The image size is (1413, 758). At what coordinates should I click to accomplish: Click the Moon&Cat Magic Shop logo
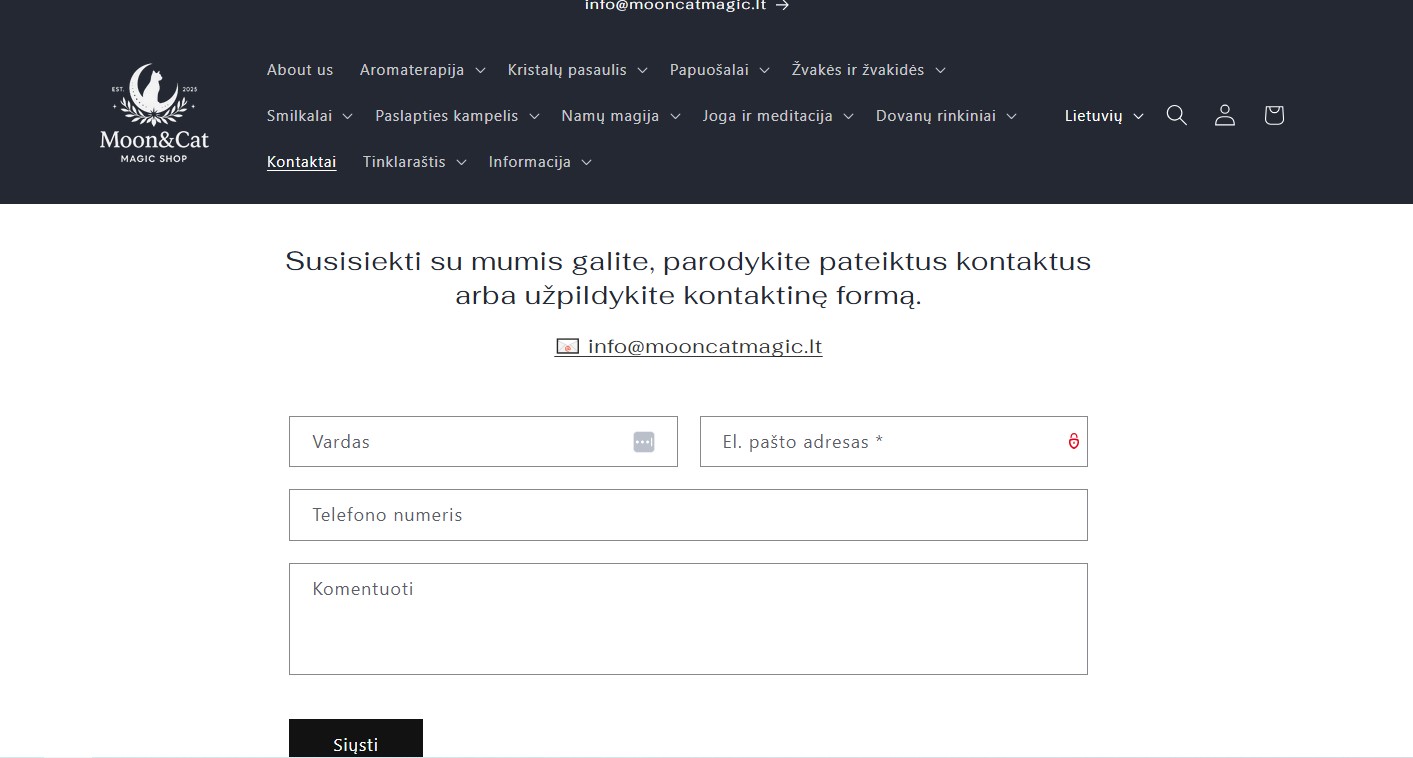click(154, 115)
